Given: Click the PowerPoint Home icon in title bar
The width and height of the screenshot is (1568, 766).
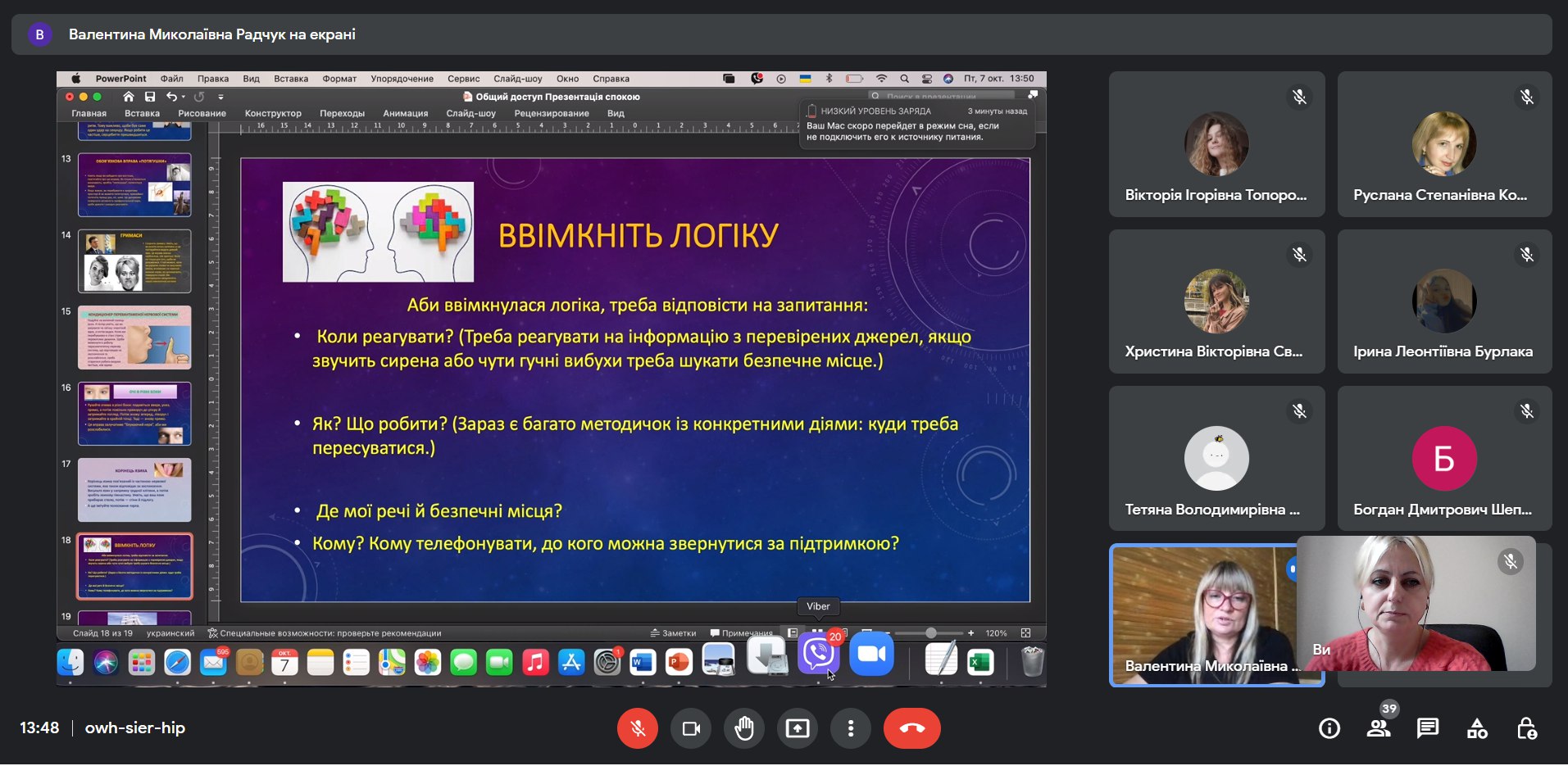Looking at the screenshot, I should tap(129, 97).
